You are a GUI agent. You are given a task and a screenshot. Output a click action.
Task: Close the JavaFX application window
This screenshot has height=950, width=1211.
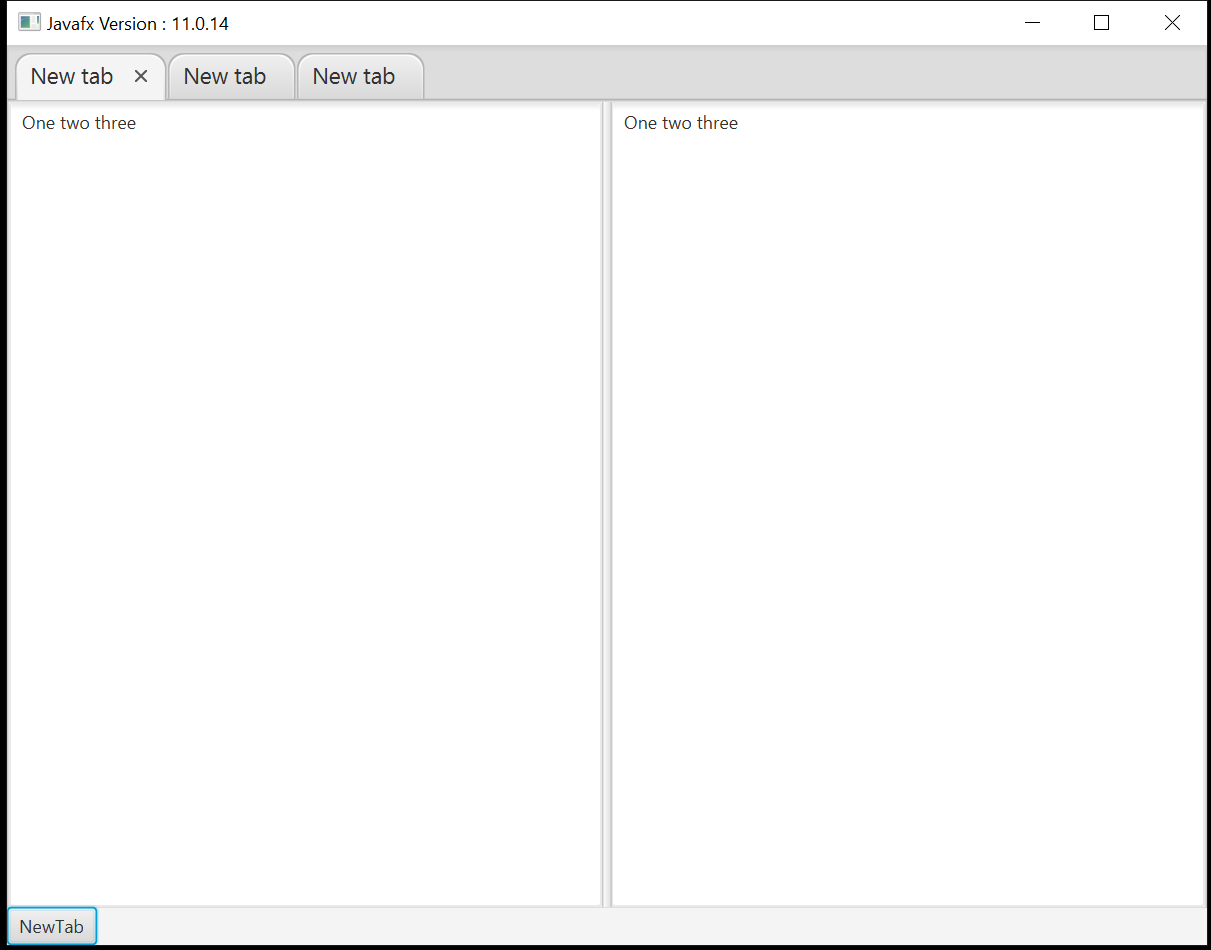1172,23
